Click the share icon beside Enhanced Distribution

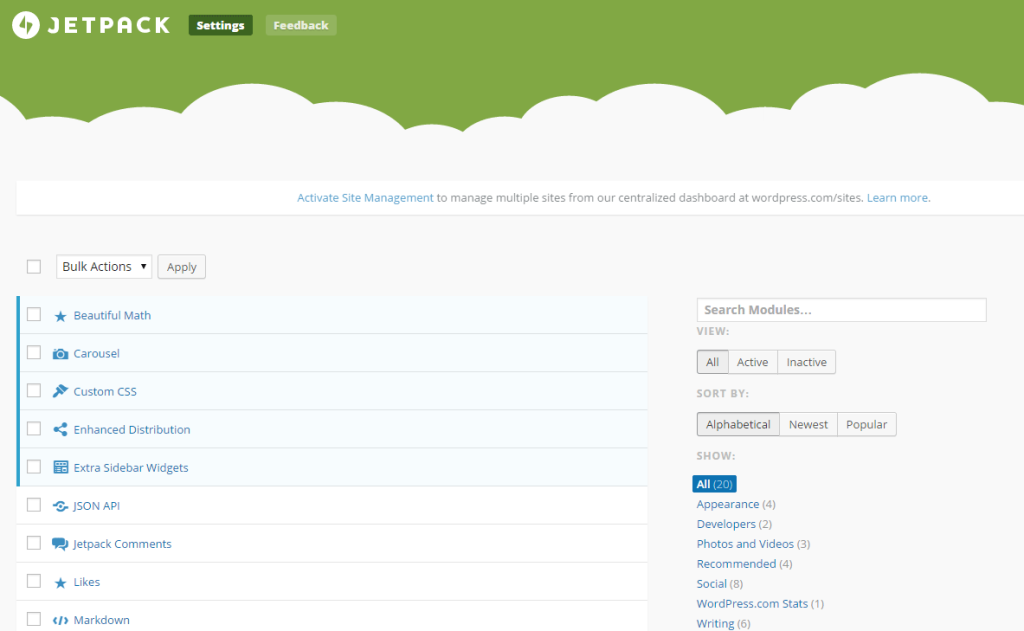click(61, 429)
